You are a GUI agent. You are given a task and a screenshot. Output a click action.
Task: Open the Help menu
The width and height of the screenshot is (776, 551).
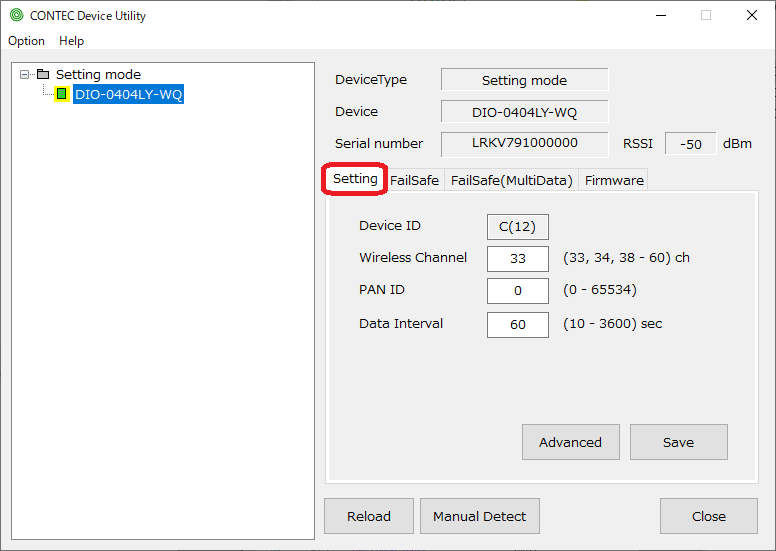(x=71, y=41)
